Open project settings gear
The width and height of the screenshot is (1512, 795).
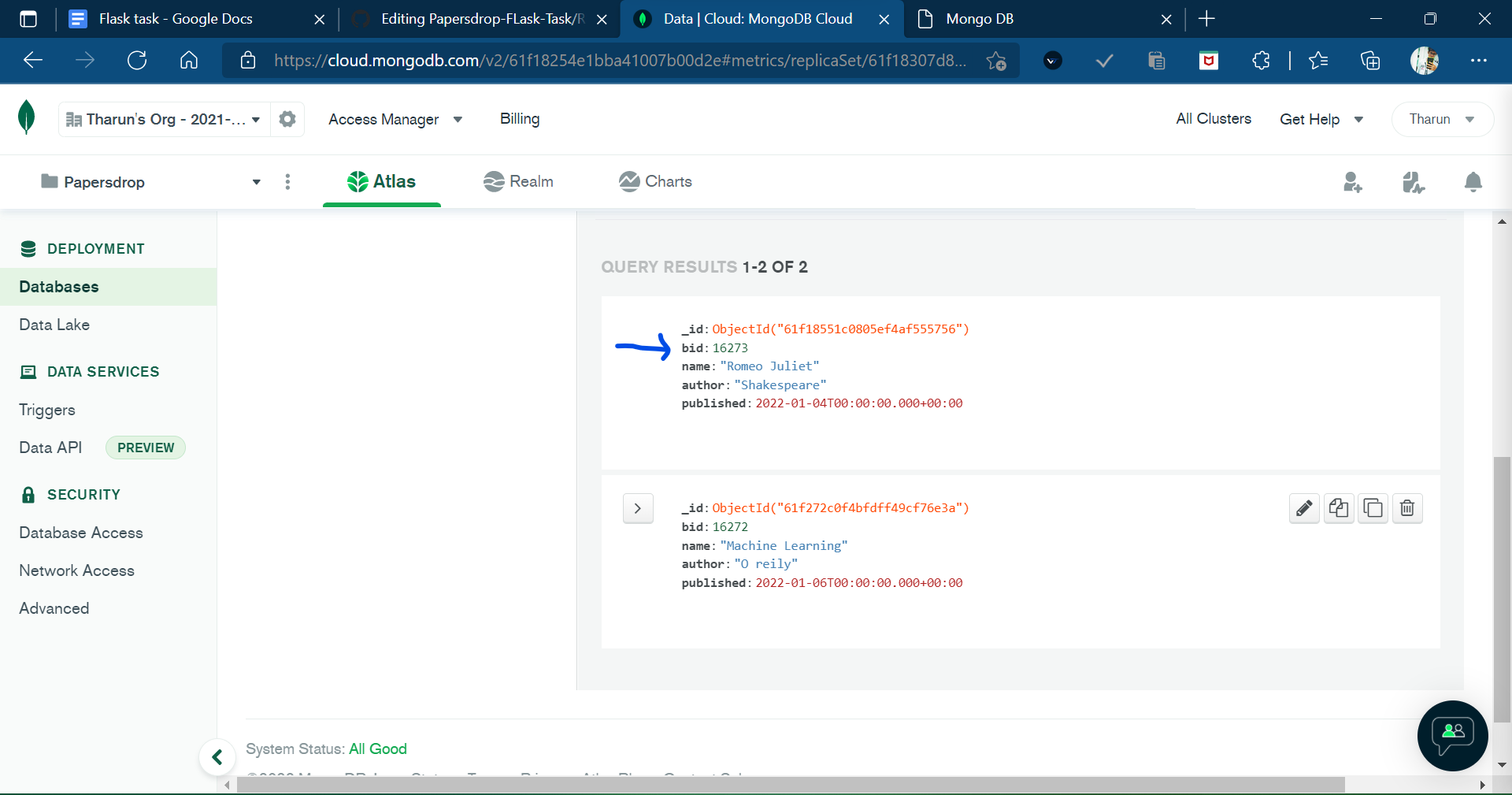(287, 119)
